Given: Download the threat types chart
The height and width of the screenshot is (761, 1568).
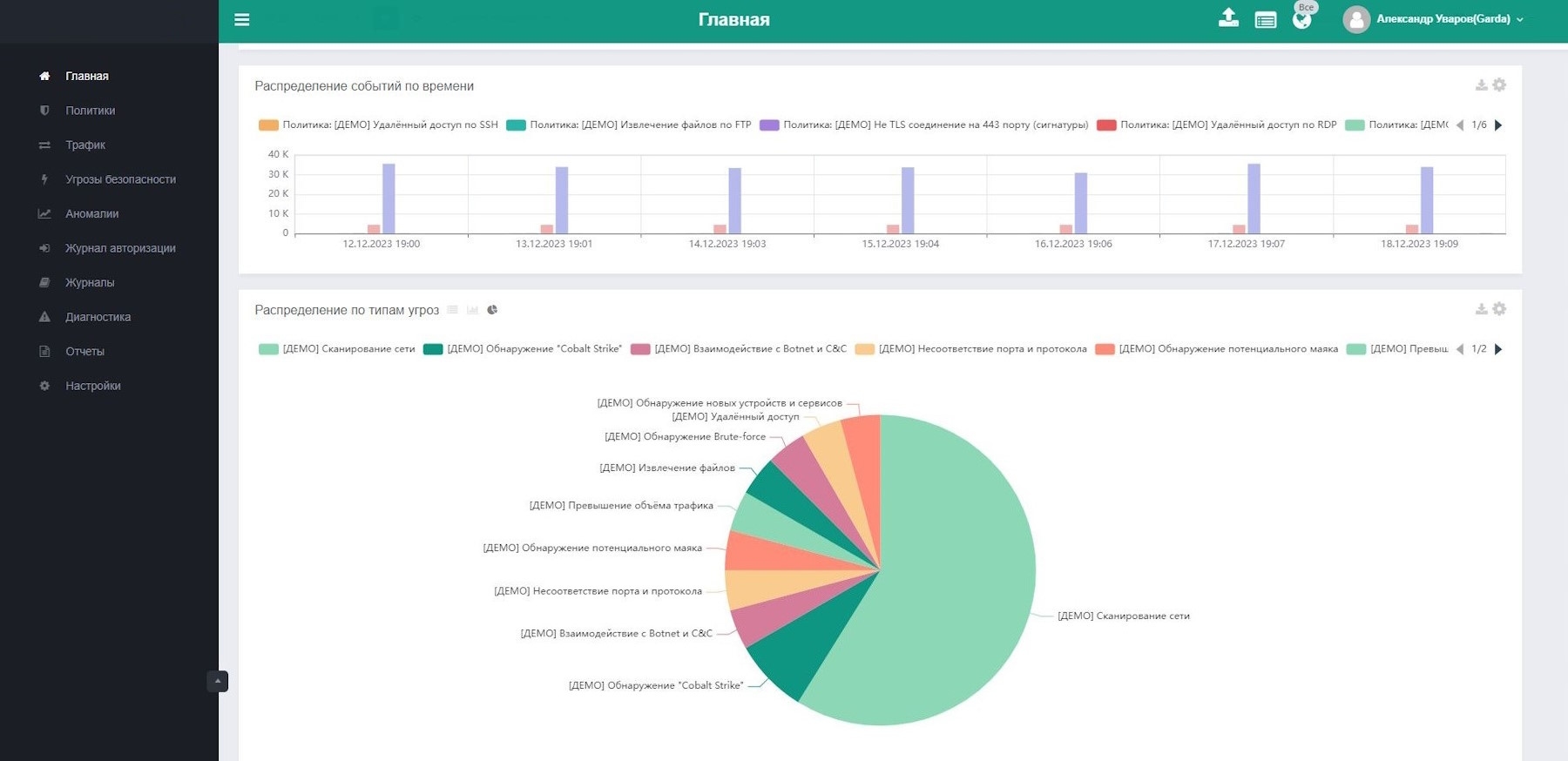Looking at the screenshot, I should point(1481,309).
